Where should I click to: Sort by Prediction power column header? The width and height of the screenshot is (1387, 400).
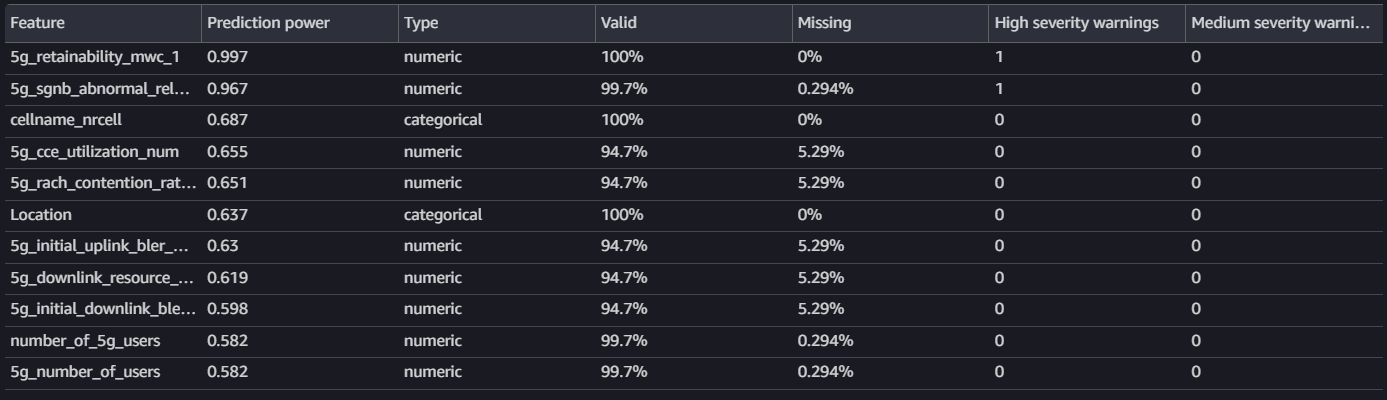coord(267,23)
